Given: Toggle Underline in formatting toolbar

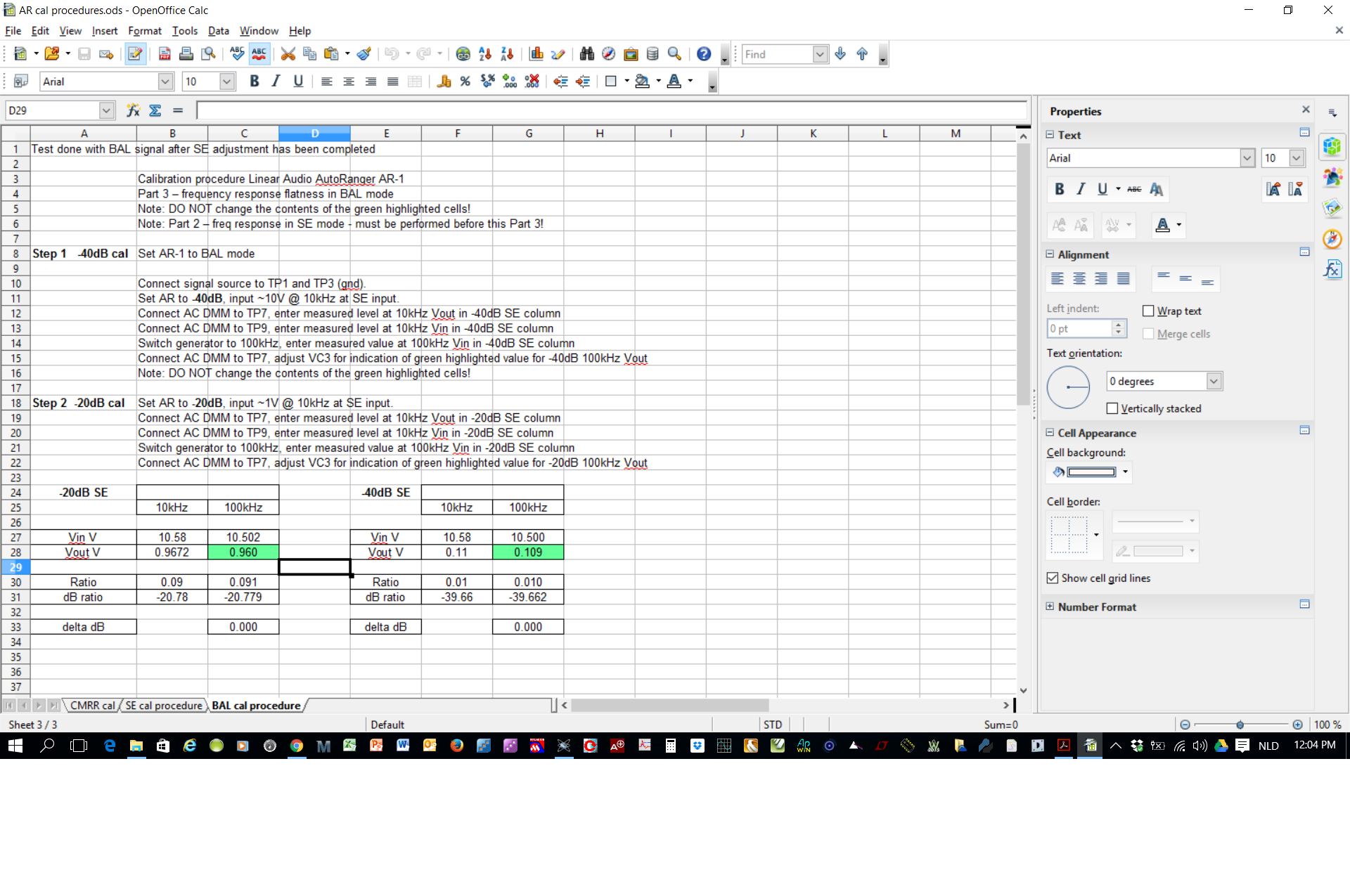Looking at the screenshot, I should coord(298,82).
